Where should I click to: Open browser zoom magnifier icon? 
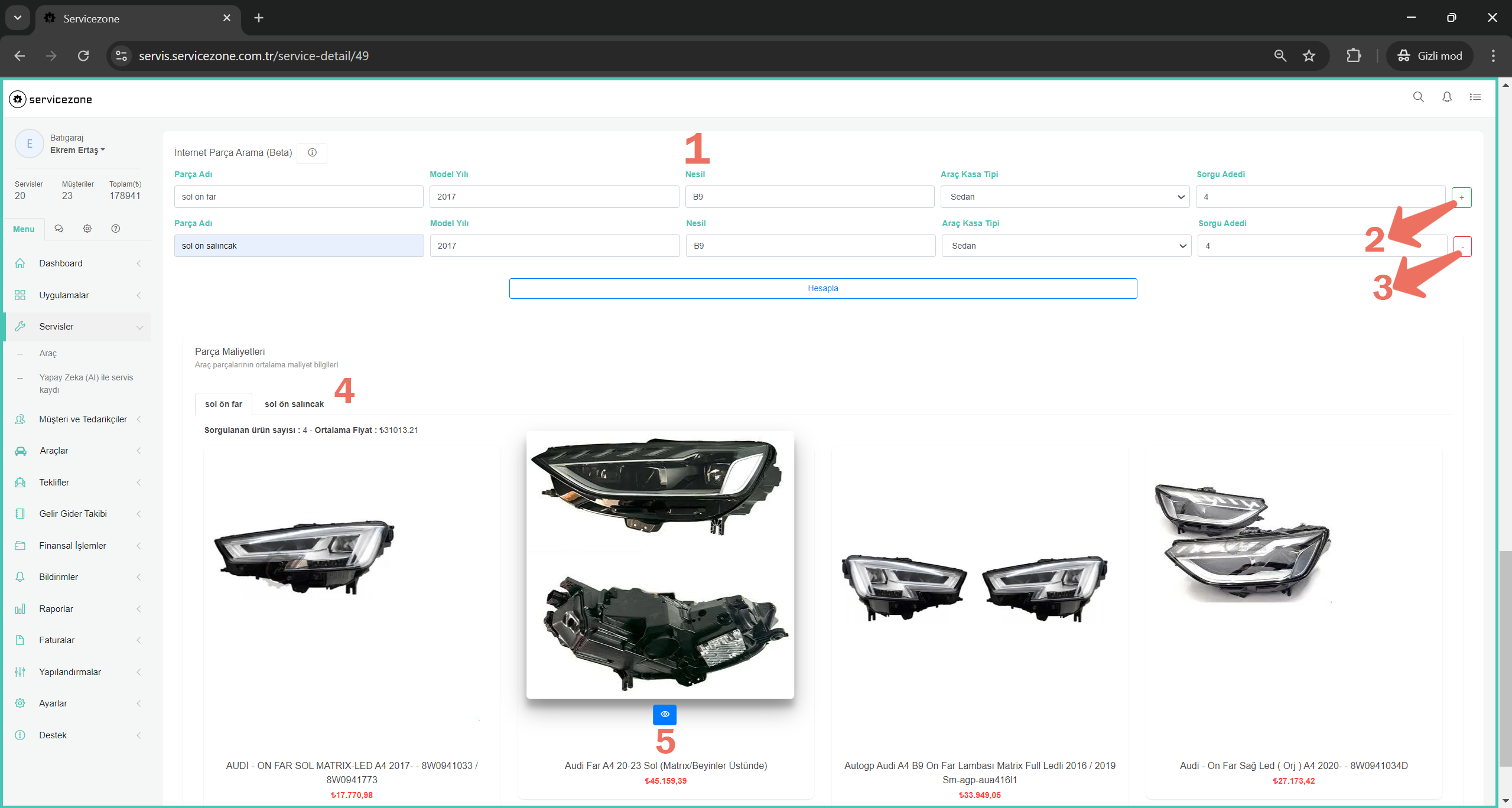(1280, 56)
